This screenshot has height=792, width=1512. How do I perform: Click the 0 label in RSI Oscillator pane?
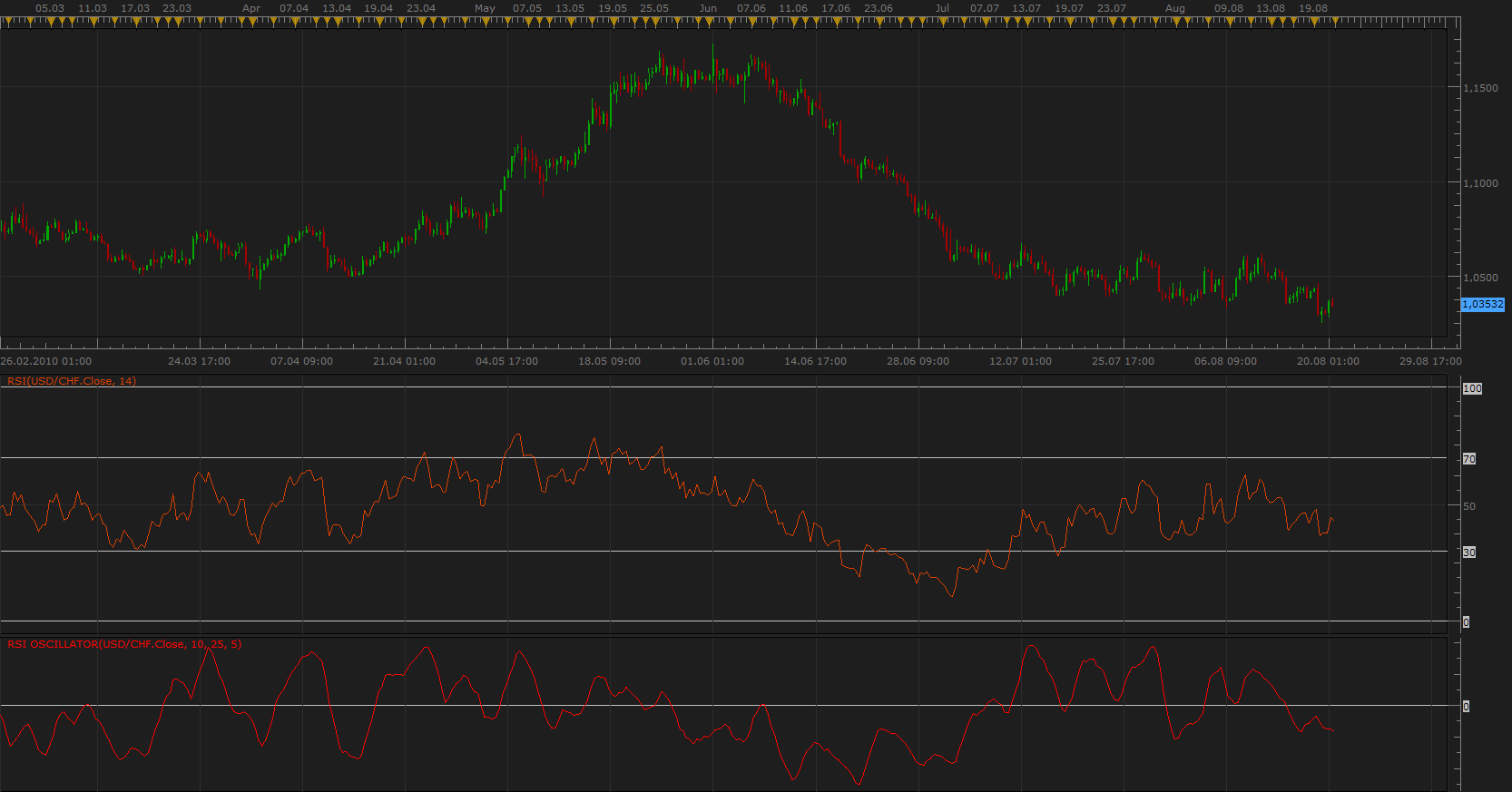[1466, 707]
